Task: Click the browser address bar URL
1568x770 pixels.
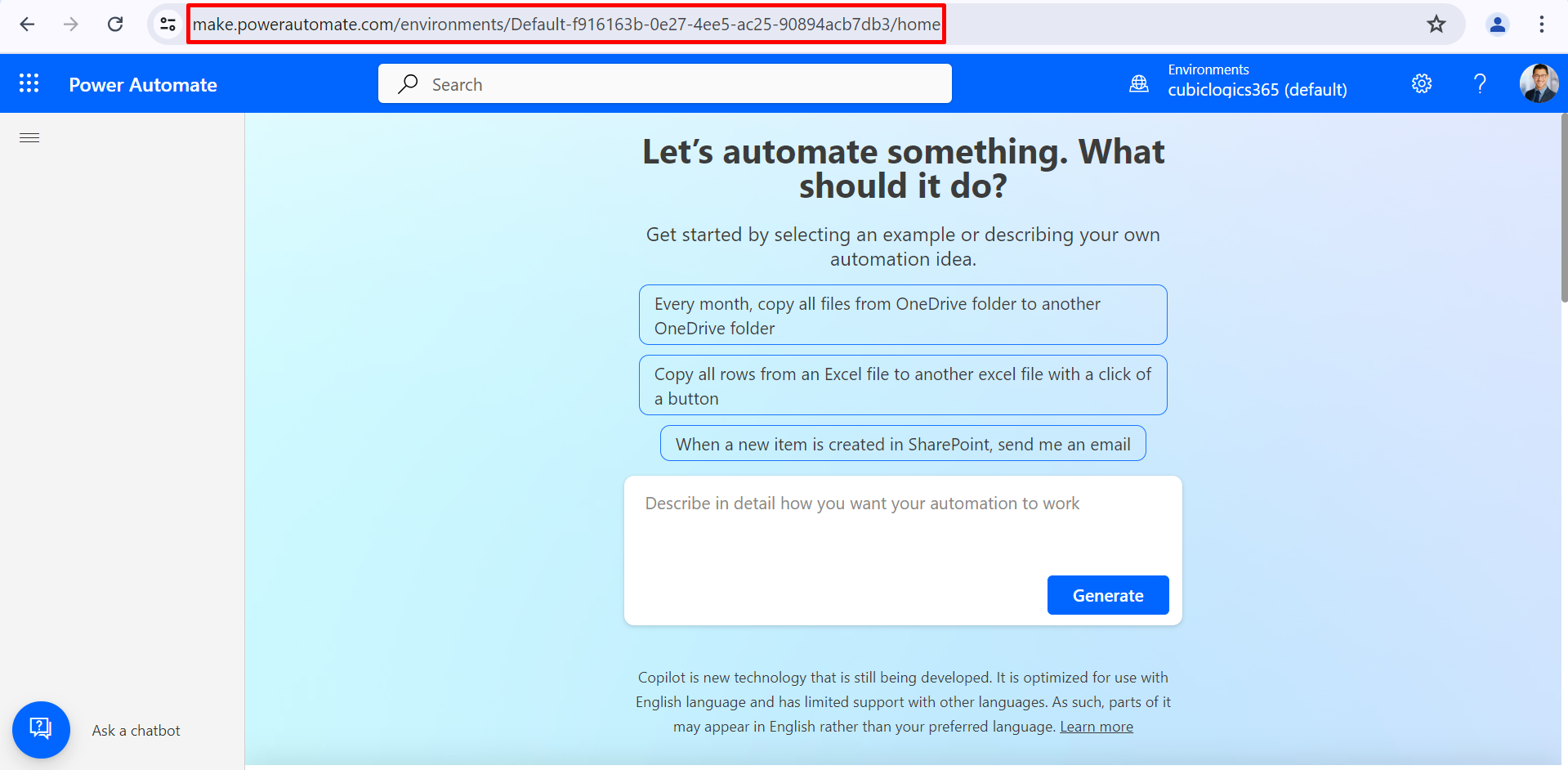Action: click(x=566, y=25)
